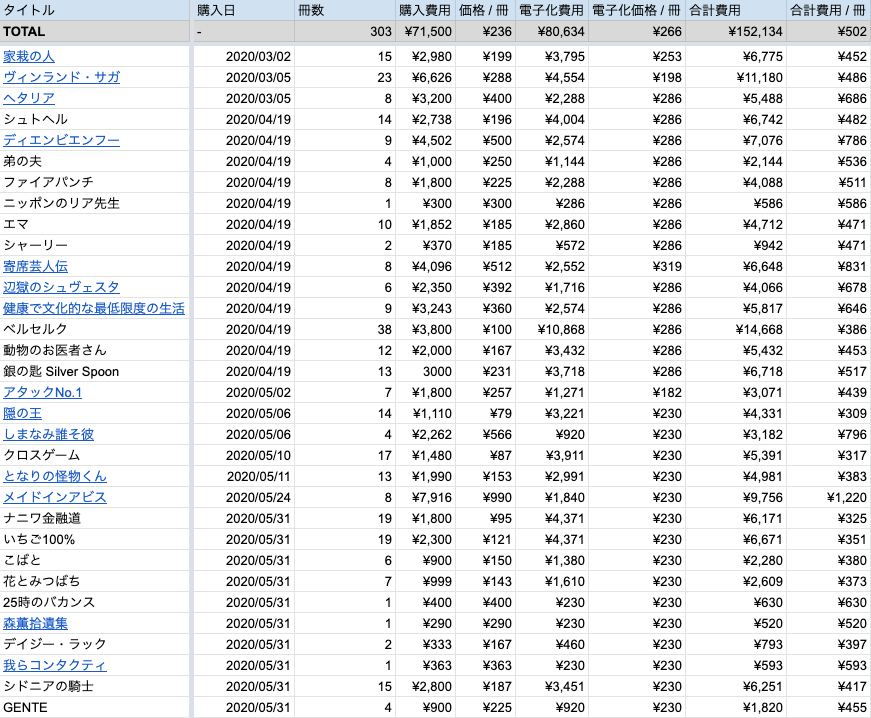Select the いちご100% title cell

tap(95, 539)
